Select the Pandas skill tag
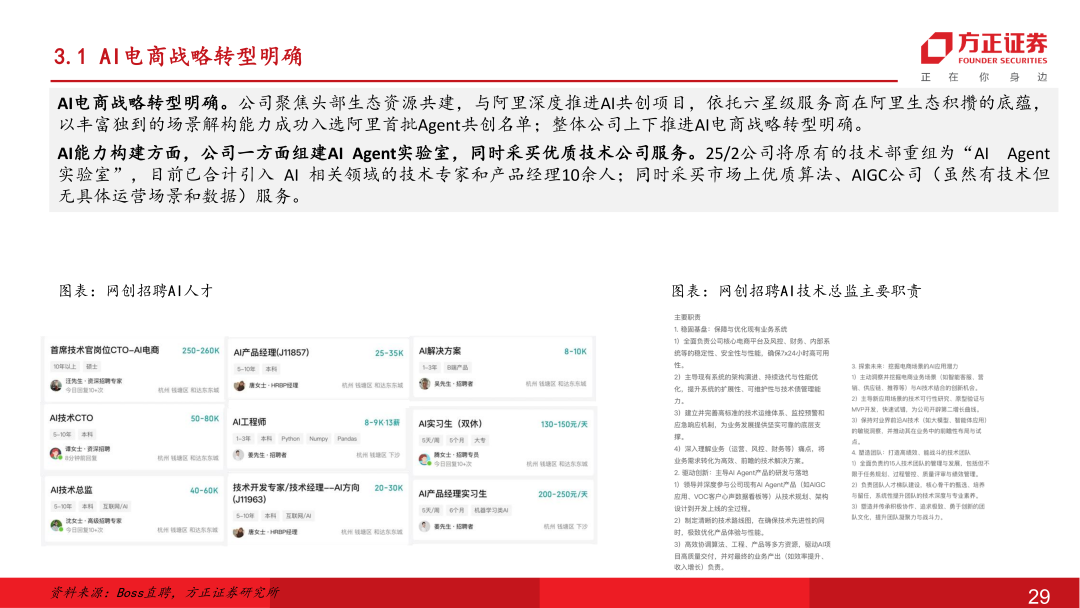This screenshot has width=1080, height=608. [347, 439]
